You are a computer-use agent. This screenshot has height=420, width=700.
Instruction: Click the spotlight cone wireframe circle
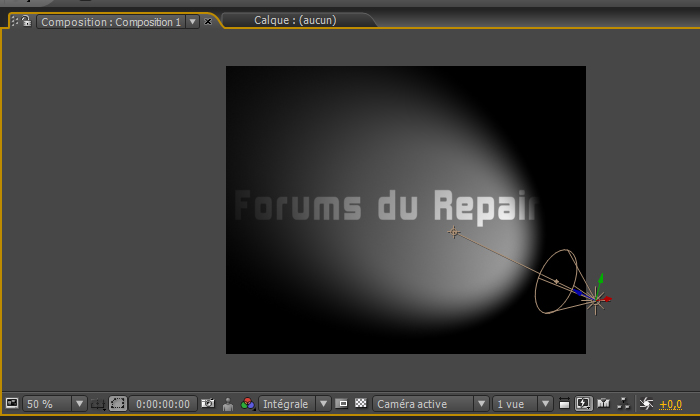click(x=556, y=281)
